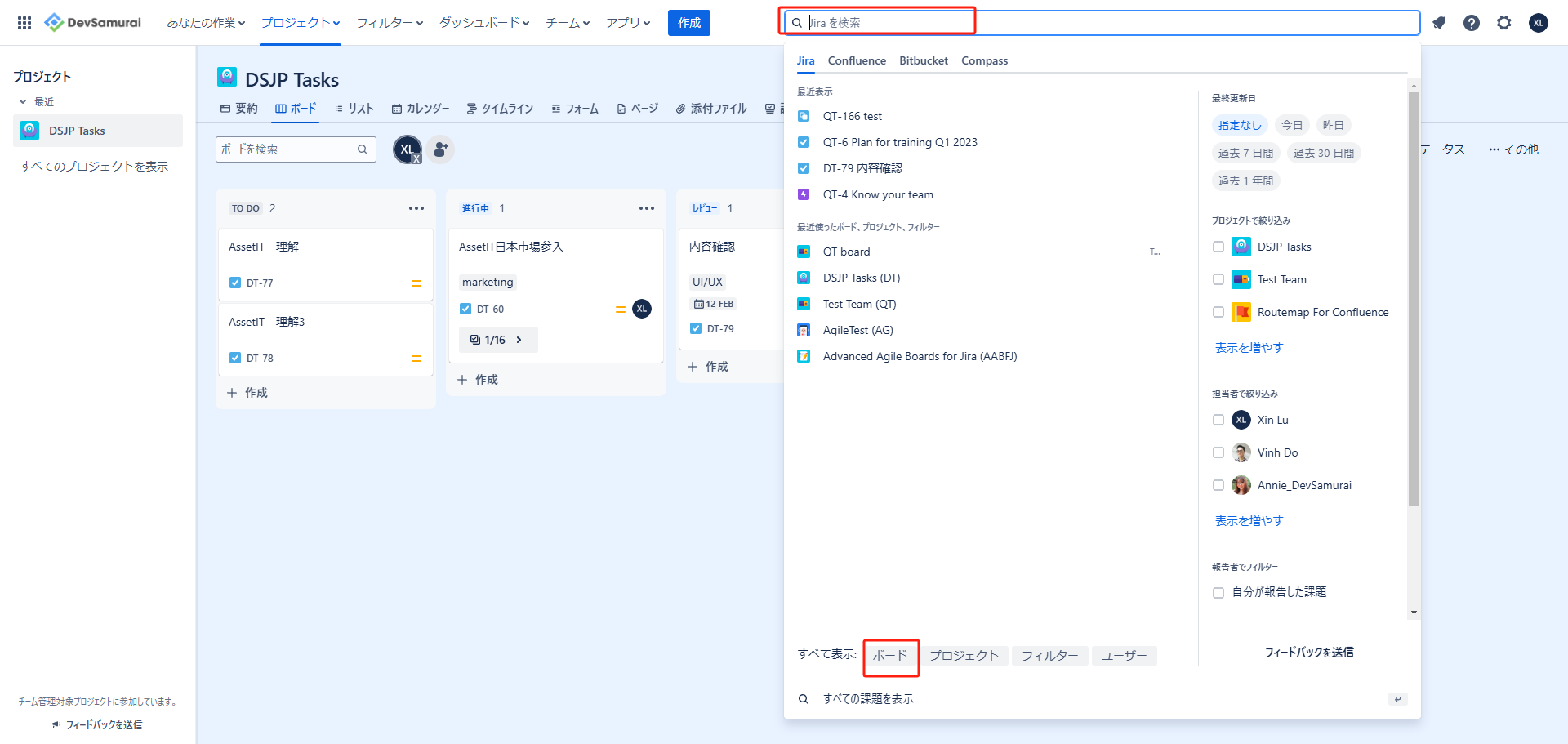1568x744 pixels.
Task: Enable 自分が報告した課題 checkbox
Action: coord(1218,593)
